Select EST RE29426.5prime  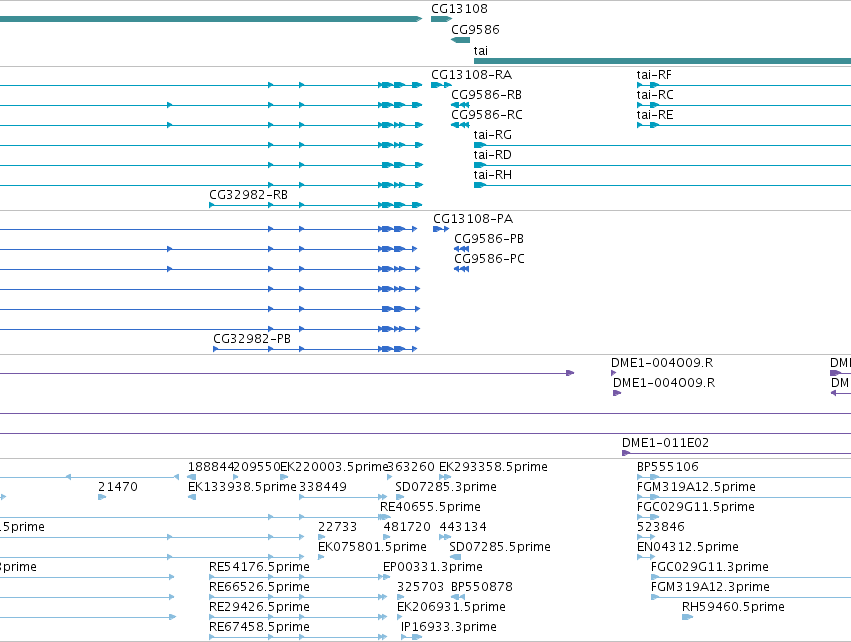pyautogui.click(x=259, y=607)
